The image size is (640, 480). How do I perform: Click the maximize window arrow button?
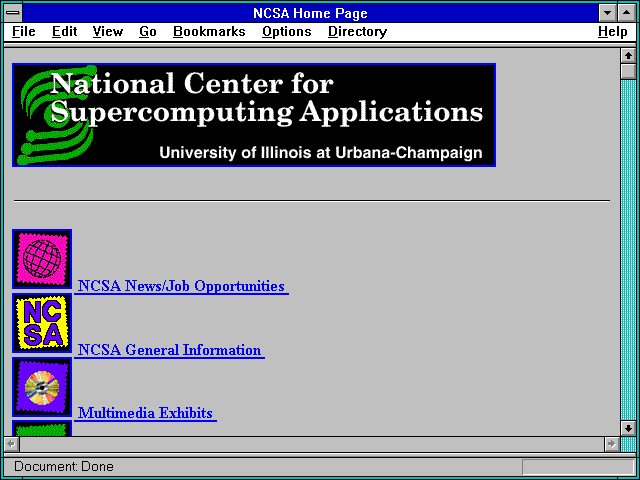pos(627,13)
